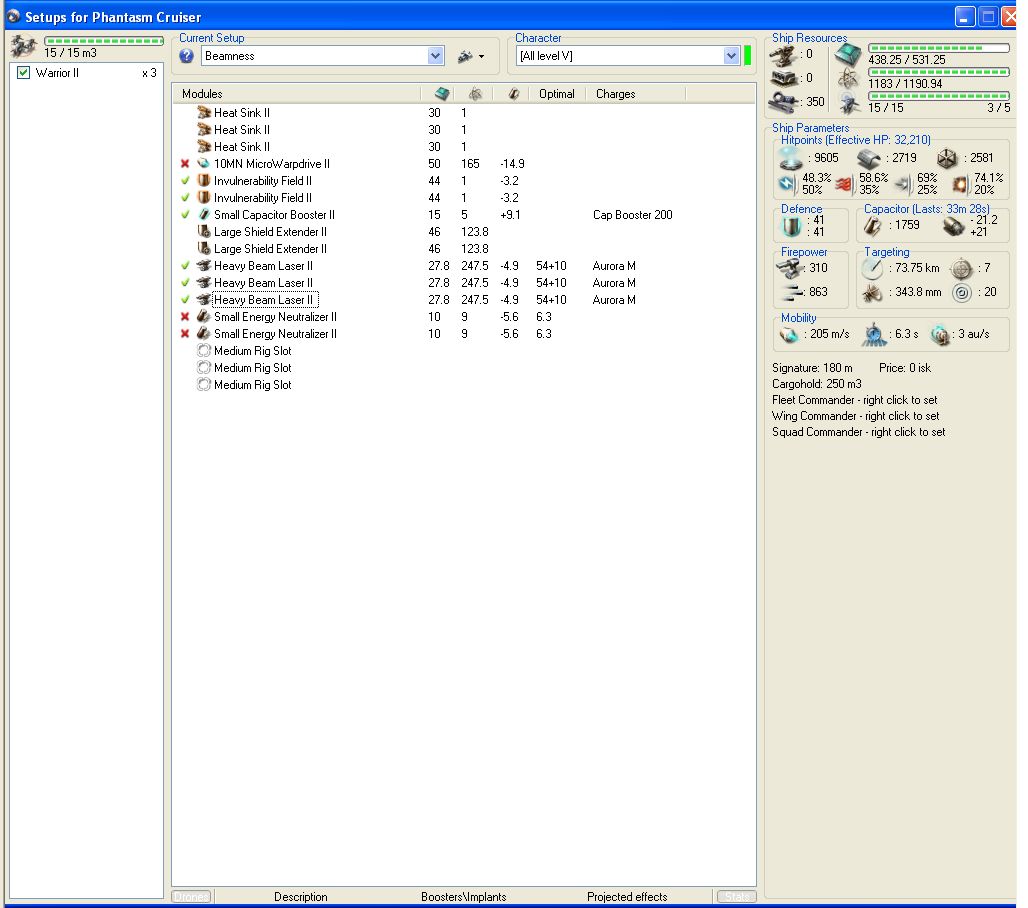This screenshot has height=908, width=1028.
Task: Click Fleet Commander right click to set
Action: pos(854,401)
